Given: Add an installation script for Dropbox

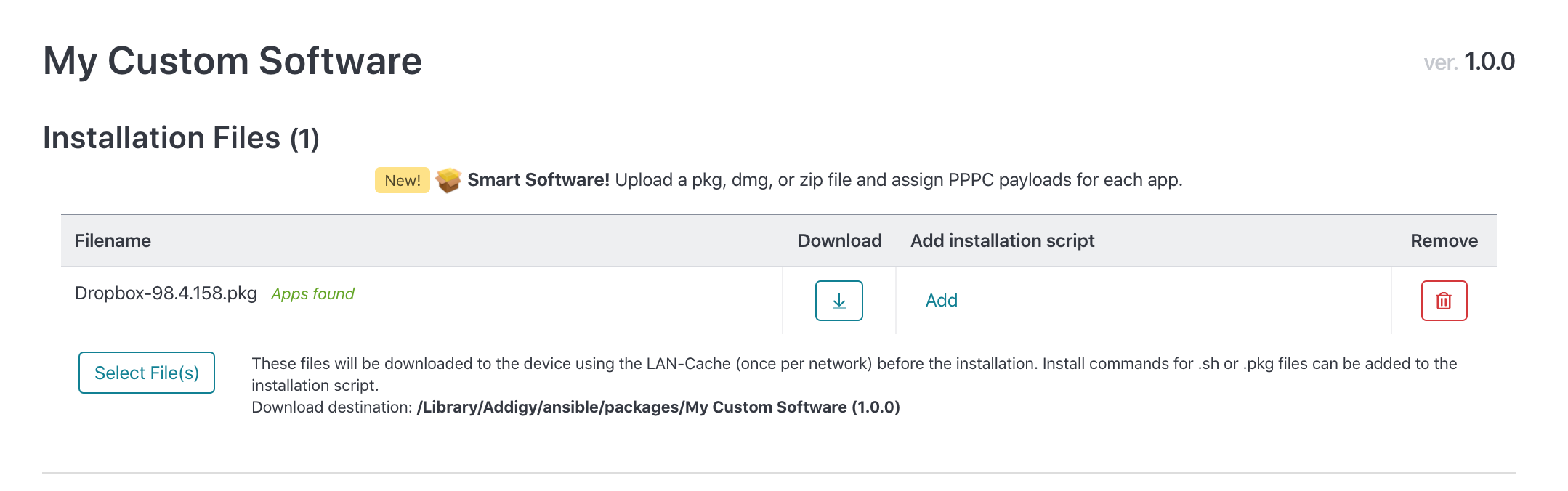Looking at the screenshot, I should [941, 301].
